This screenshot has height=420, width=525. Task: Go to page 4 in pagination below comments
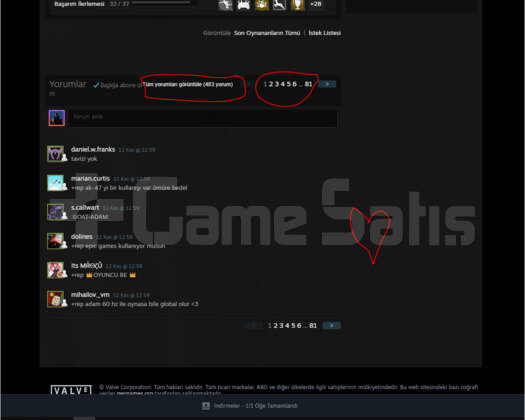(287, 326)
